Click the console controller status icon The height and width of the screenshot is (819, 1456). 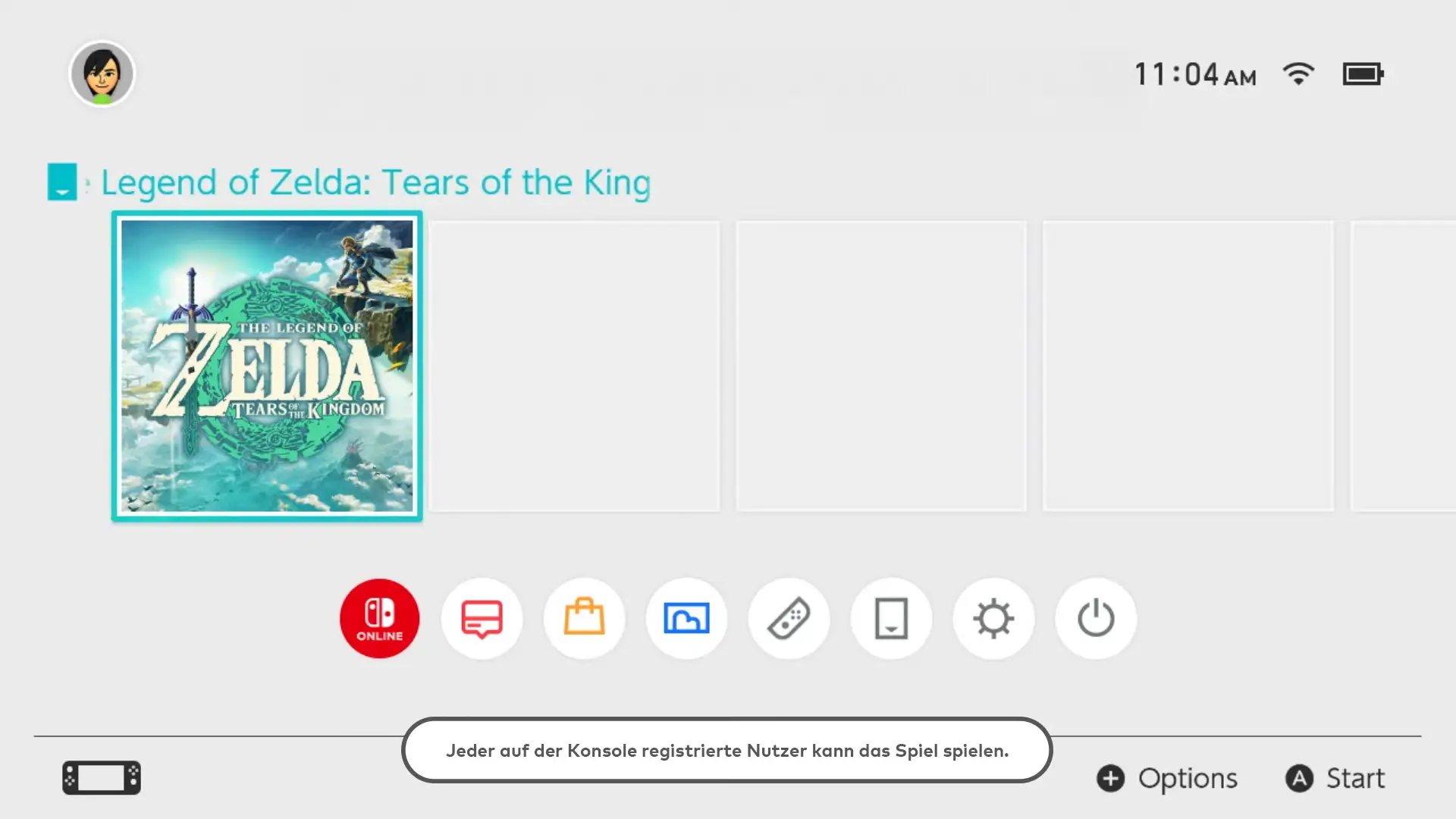(x=102, y=777)
